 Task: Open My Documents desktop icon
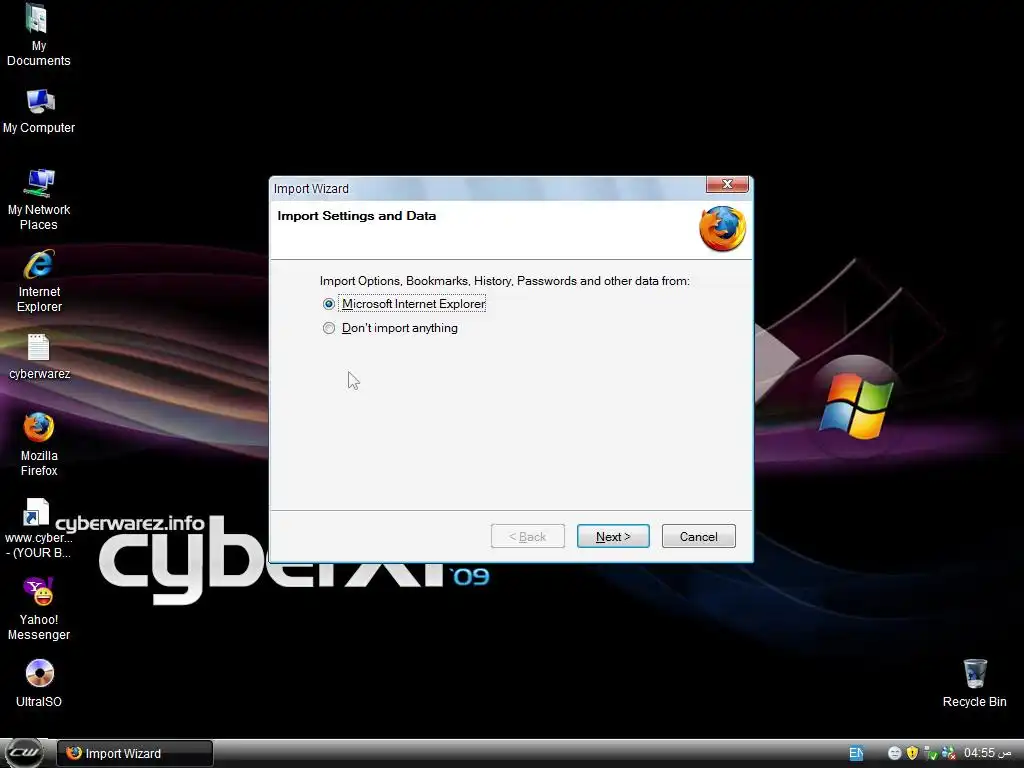(39, 35)
